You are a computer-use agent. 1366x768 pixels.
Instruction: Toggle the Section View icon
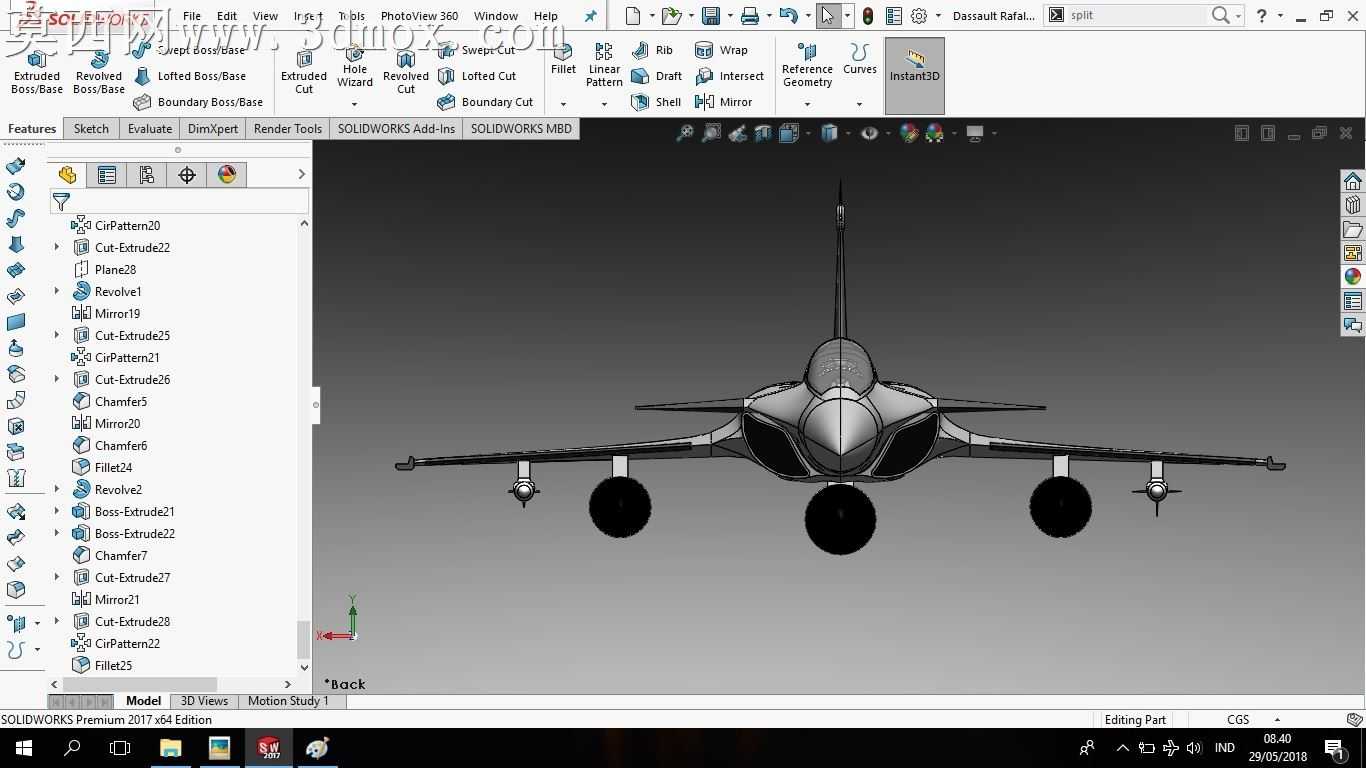coord(763,133)
